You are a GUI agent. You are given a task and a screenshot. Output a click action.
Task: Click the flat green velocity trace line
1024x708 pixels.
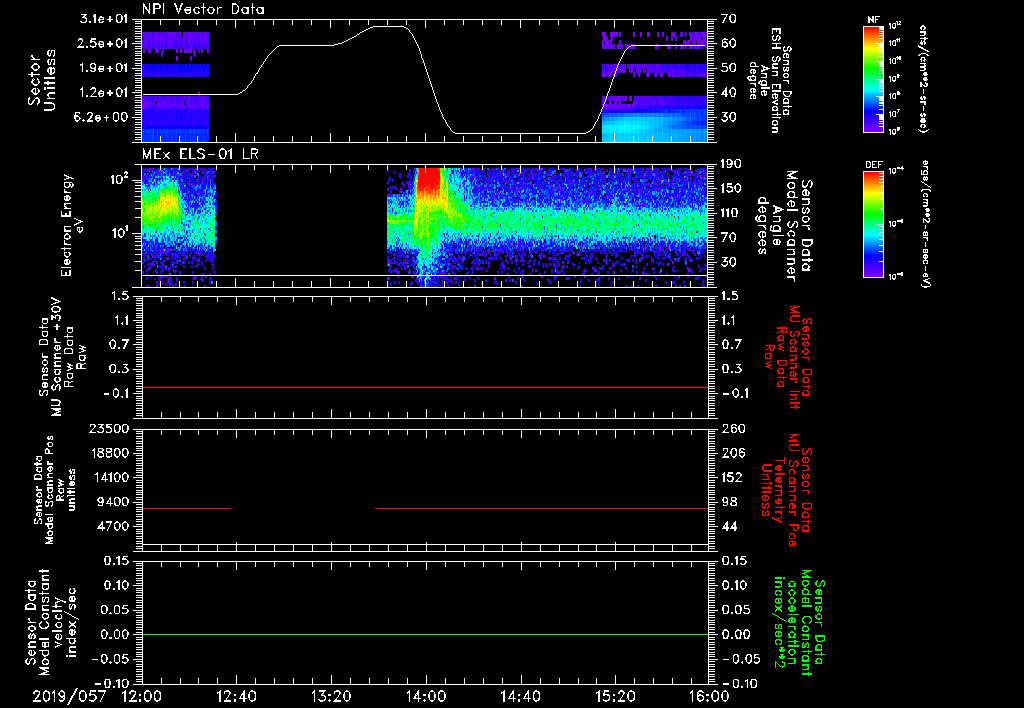(425, 634)
